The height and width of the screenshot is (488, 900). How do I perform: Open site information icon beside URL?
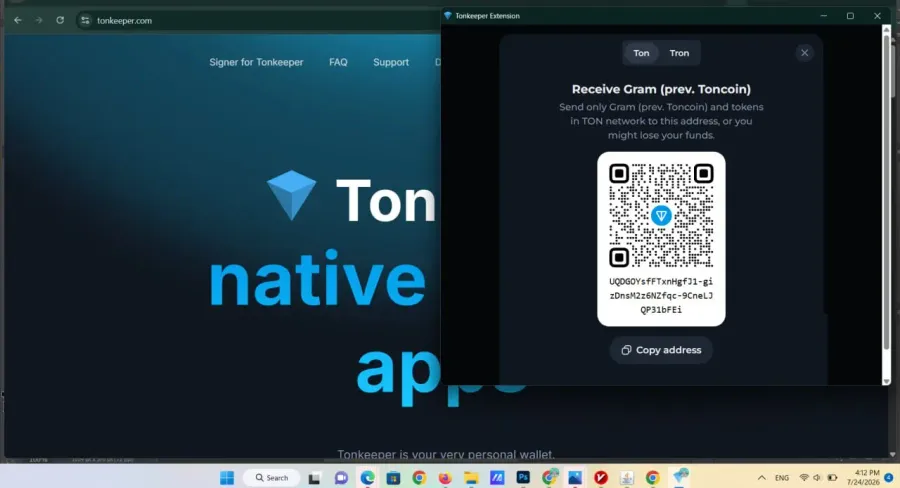coord(85,20)
